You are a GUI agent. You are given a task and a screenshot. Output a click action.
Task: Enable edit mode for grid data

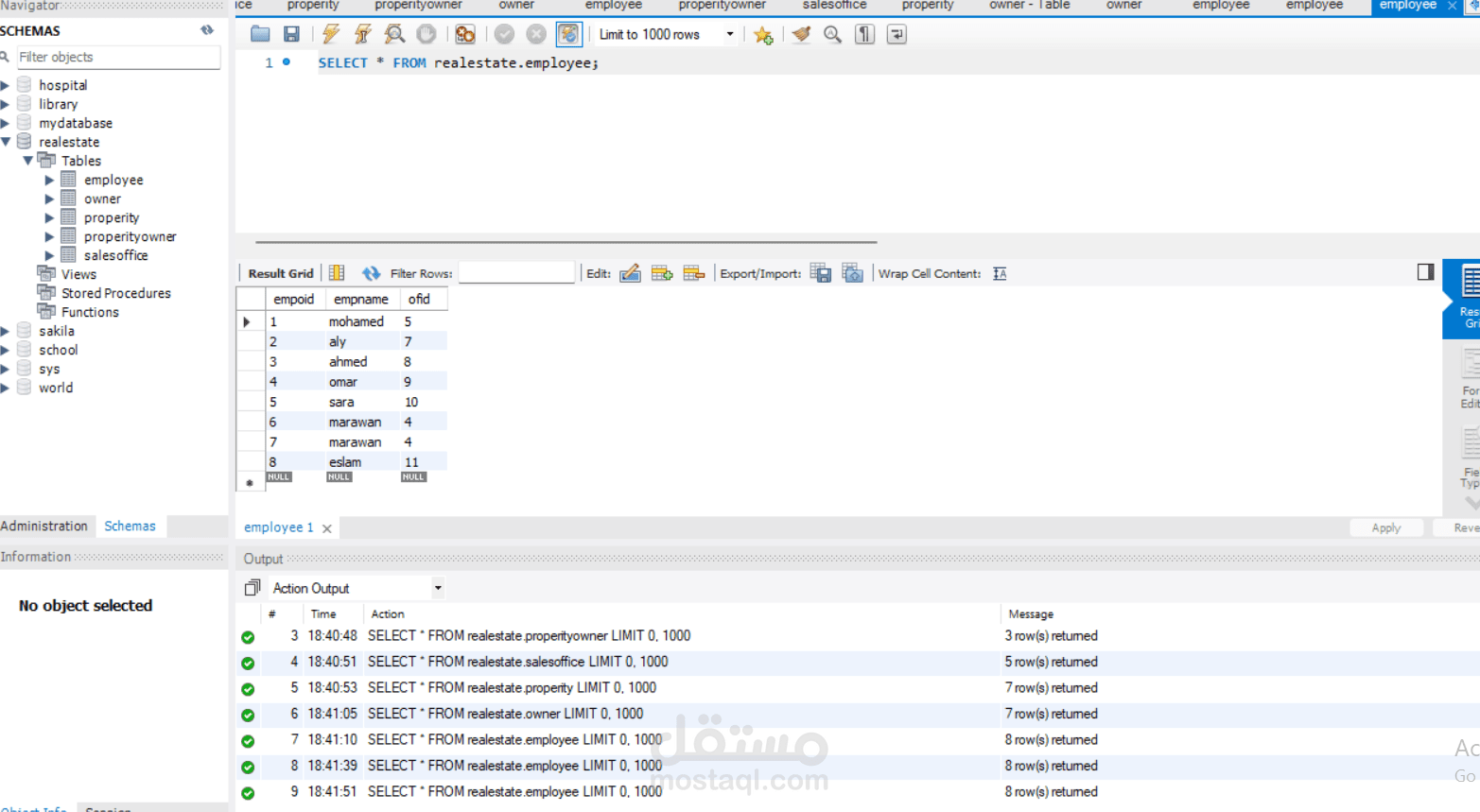[x=630, y=273]
